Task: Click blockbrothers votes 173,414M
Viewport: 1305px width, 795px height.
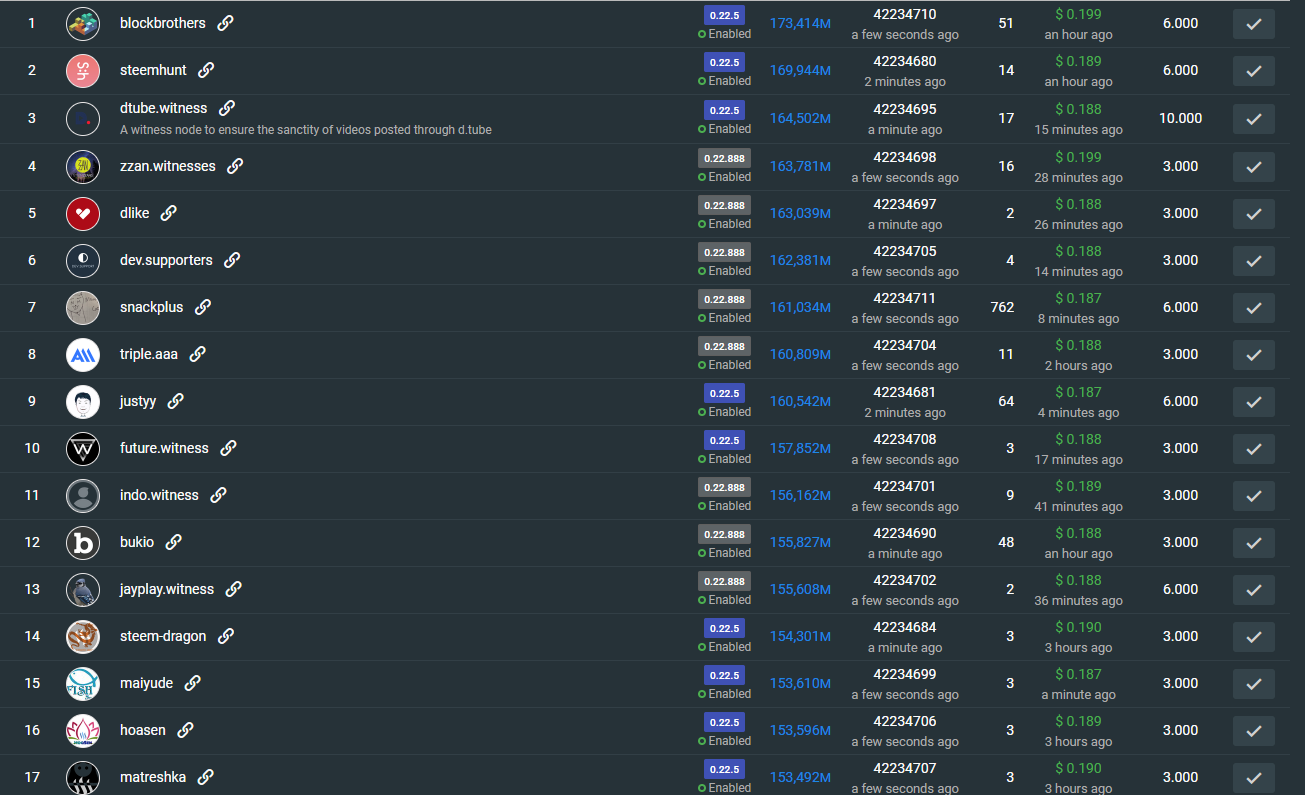Action: click(x=800, y=23)
